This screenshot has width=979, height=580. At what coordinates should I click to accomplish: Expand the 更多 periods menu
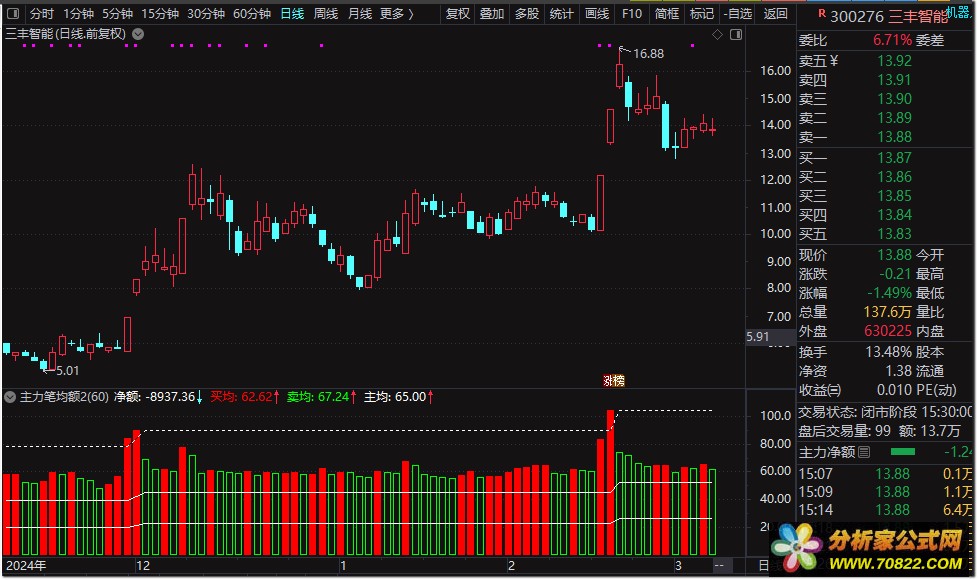(x=397, y=14)
